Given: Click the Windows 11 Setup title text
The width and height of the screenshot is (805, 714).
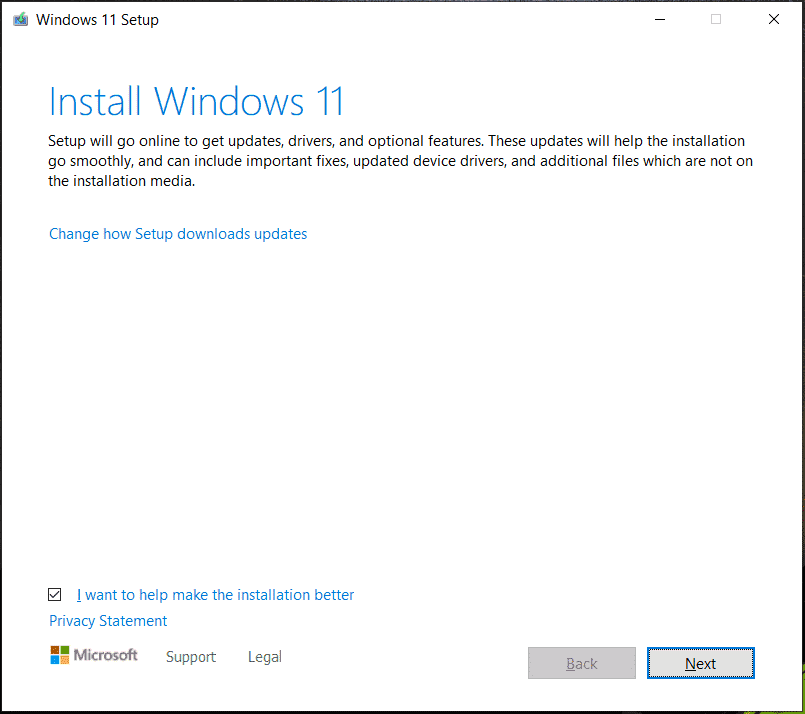Looking at the screenshot, I should pyautogui.click(x=97, y=20).
